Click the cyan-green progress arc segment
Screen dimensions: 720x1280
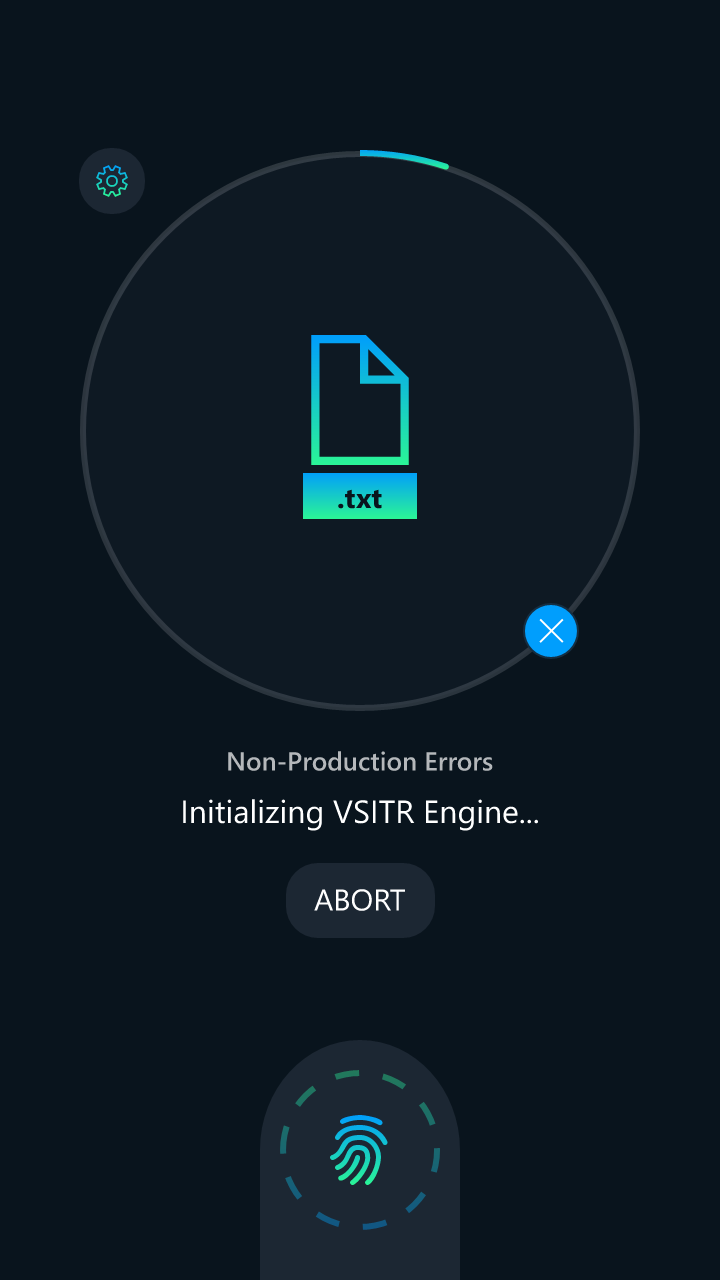point(405,157)
